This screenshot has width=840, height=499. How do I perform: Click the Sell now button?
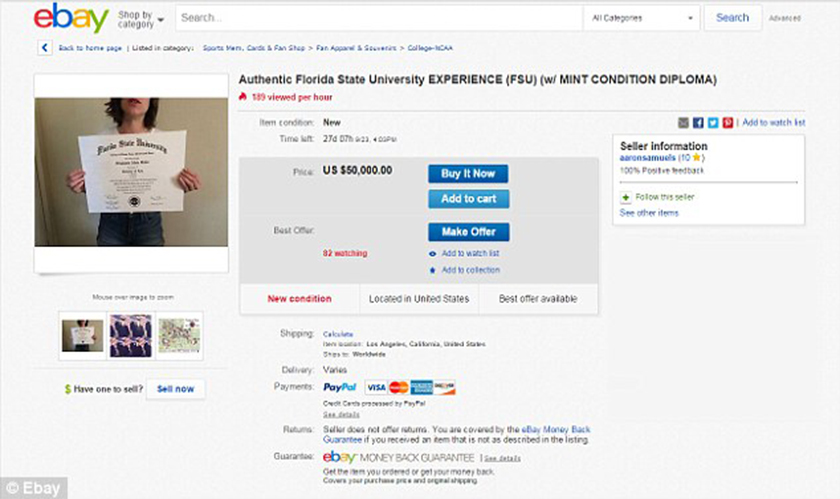[176, 389]
